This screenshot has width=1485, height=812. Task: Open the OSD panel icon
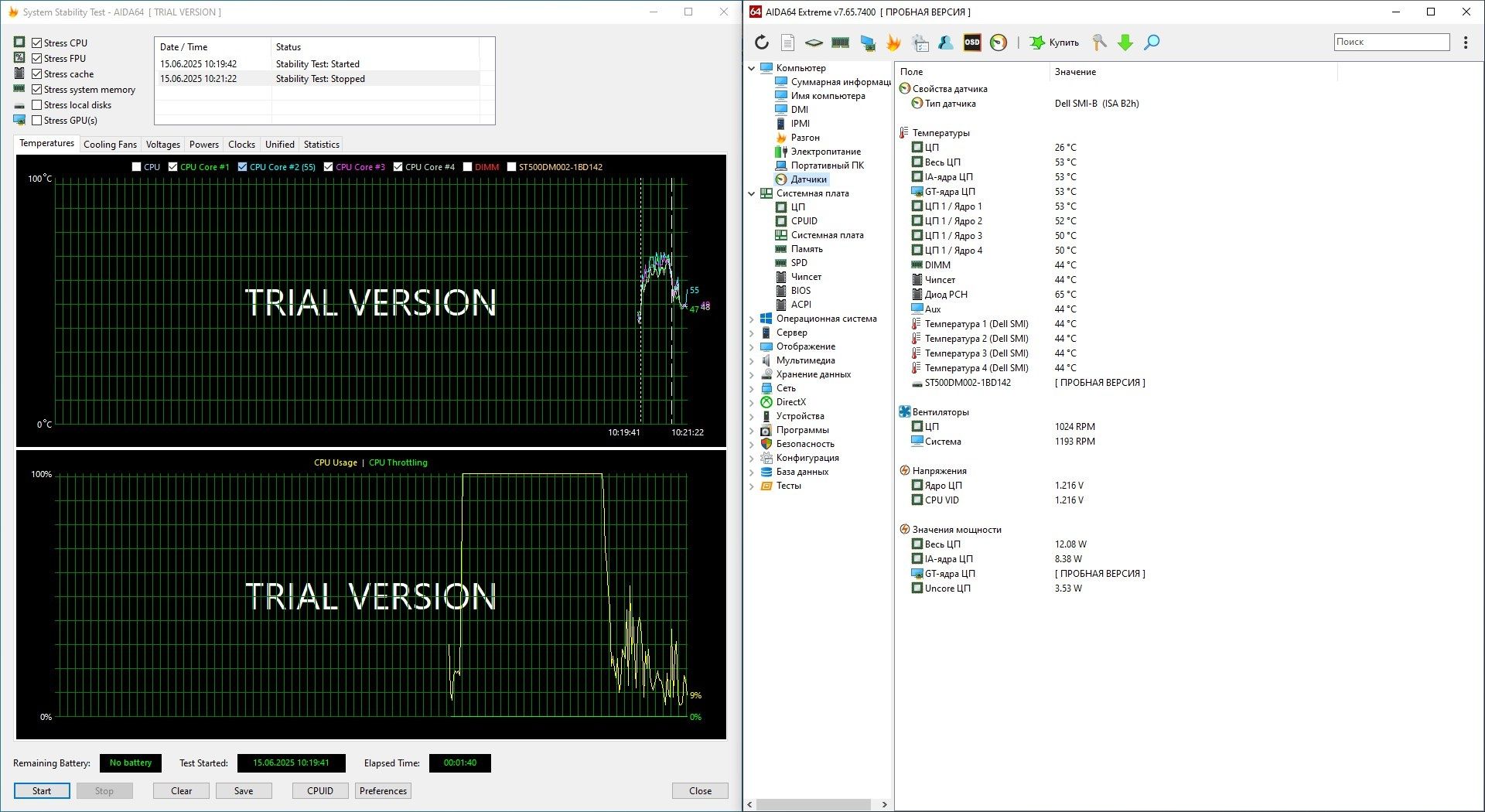[x=972, y=43]
